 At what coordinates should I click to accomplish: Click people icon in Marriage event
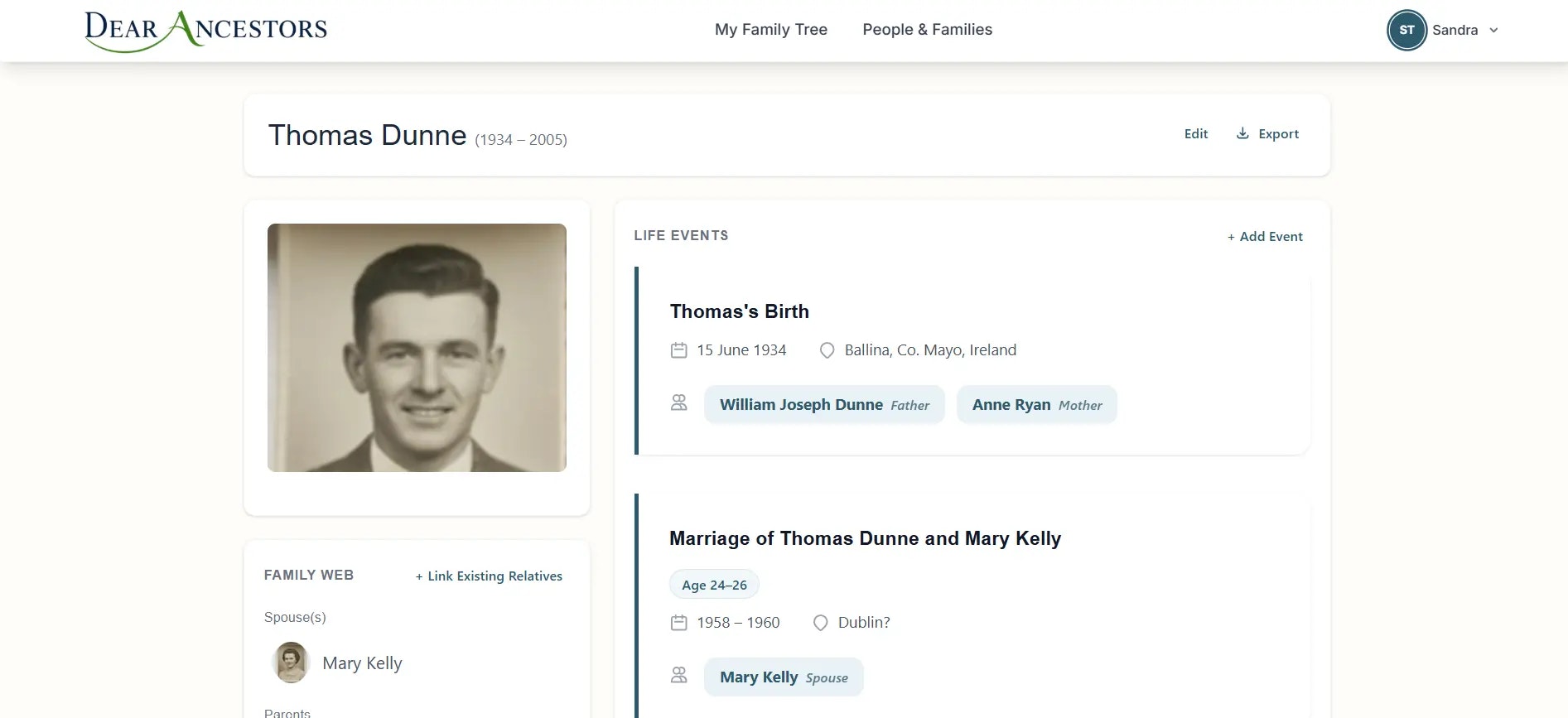click(678, 676)
